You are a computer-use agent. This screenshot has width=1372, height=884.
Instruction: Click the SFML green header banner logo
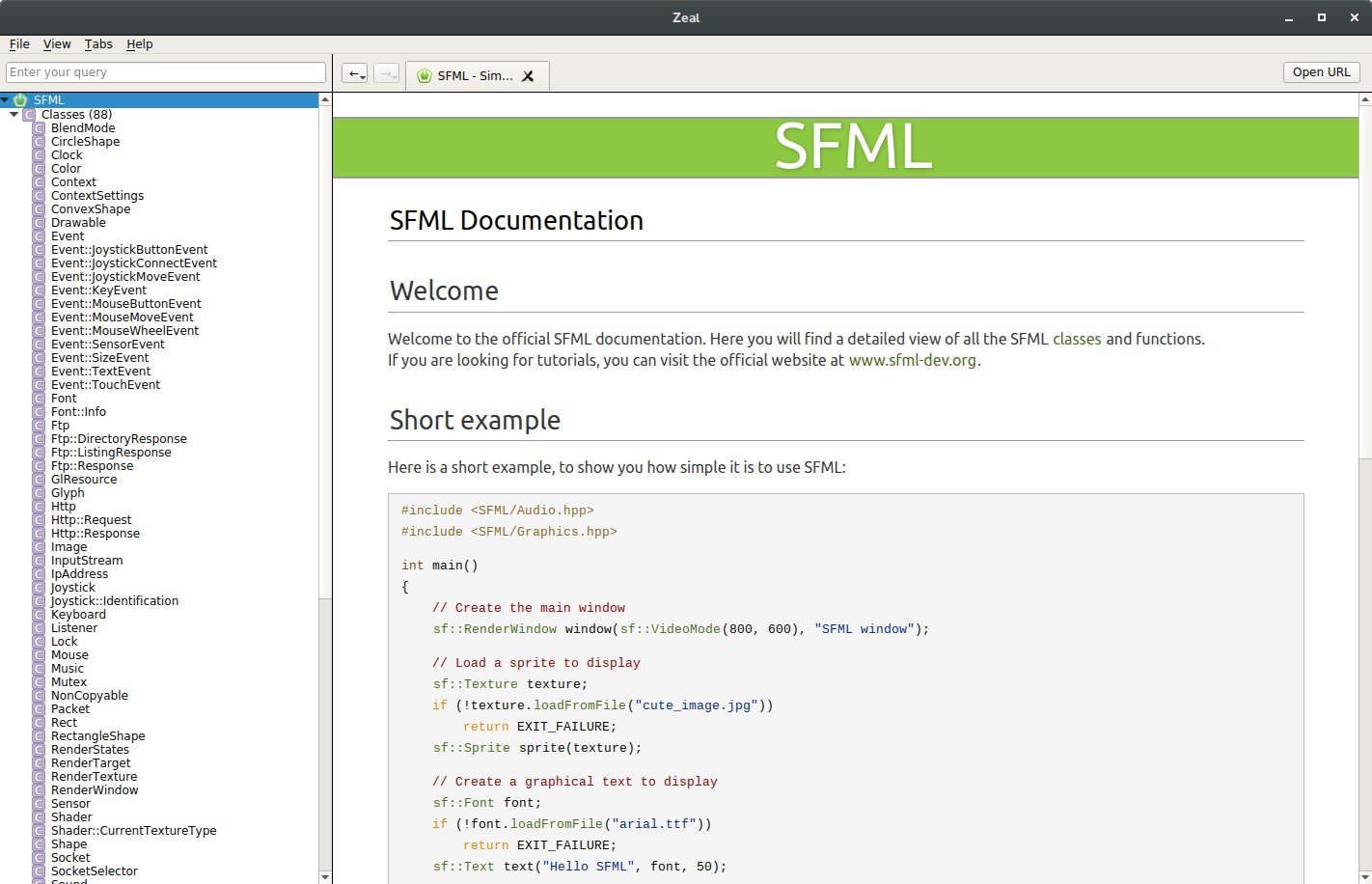[853, 148]
